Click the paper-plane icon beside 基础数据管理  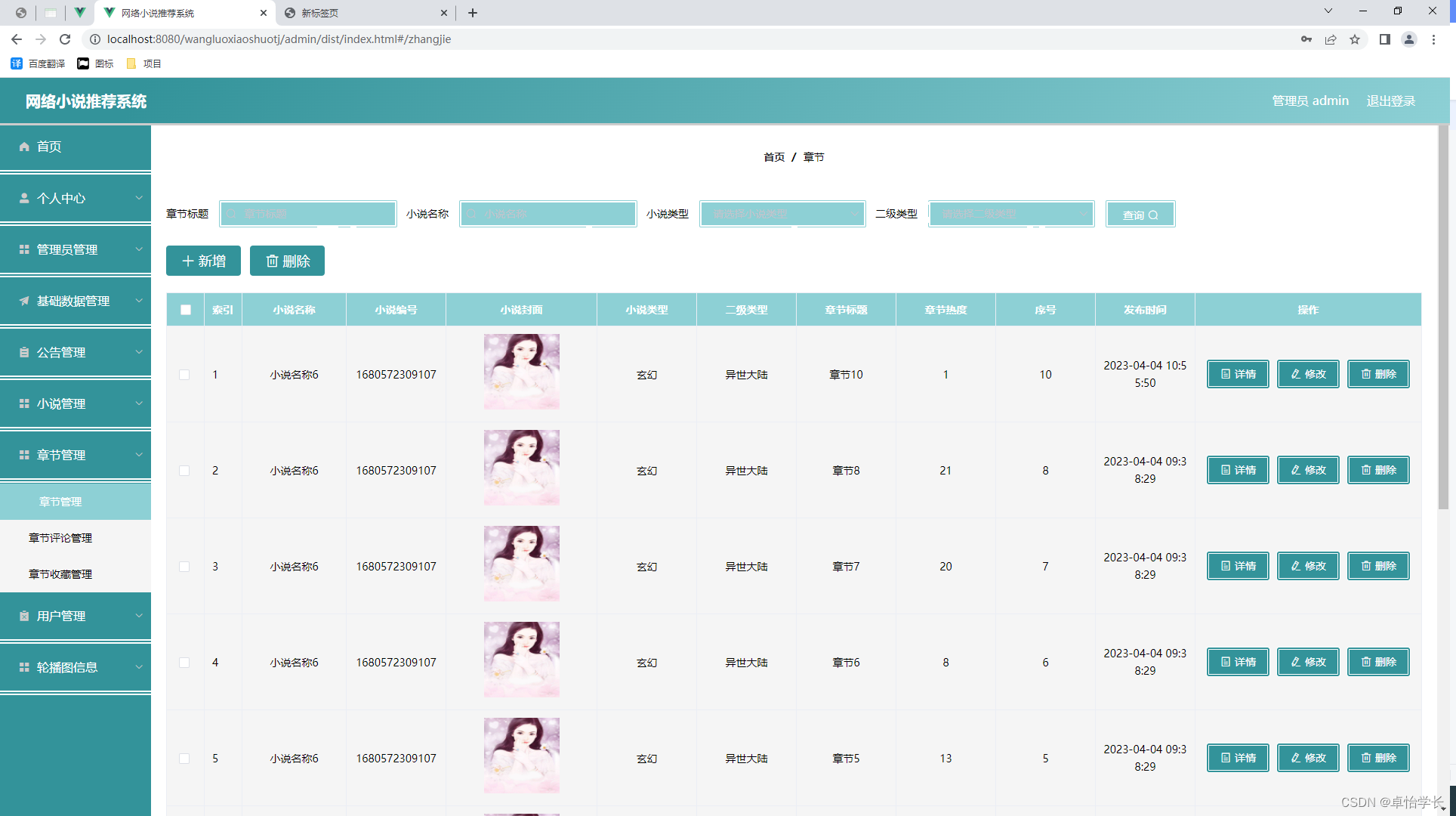[24, 301]
